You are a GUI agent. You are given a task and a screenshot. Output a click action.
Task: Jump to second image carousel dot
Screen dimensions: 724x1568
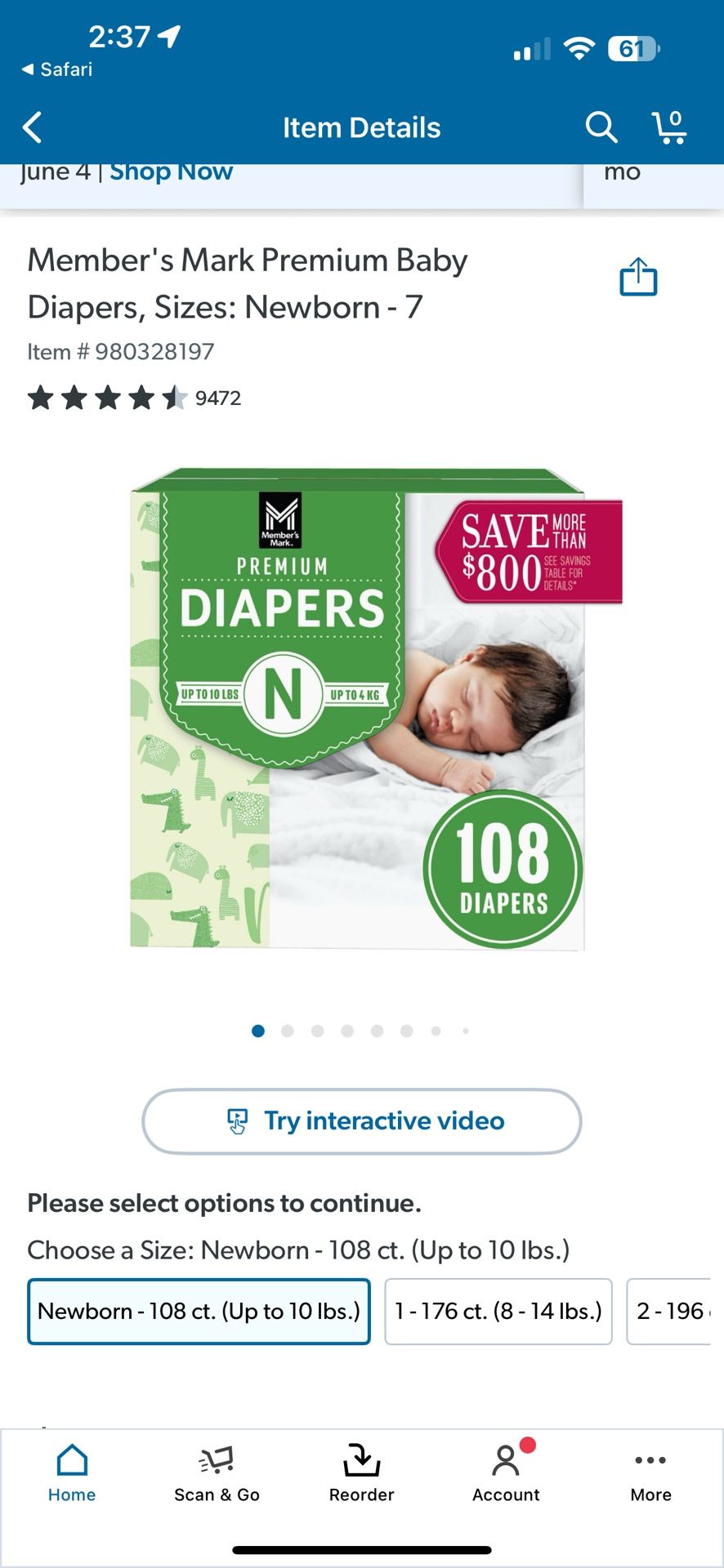click(288, 1031)
